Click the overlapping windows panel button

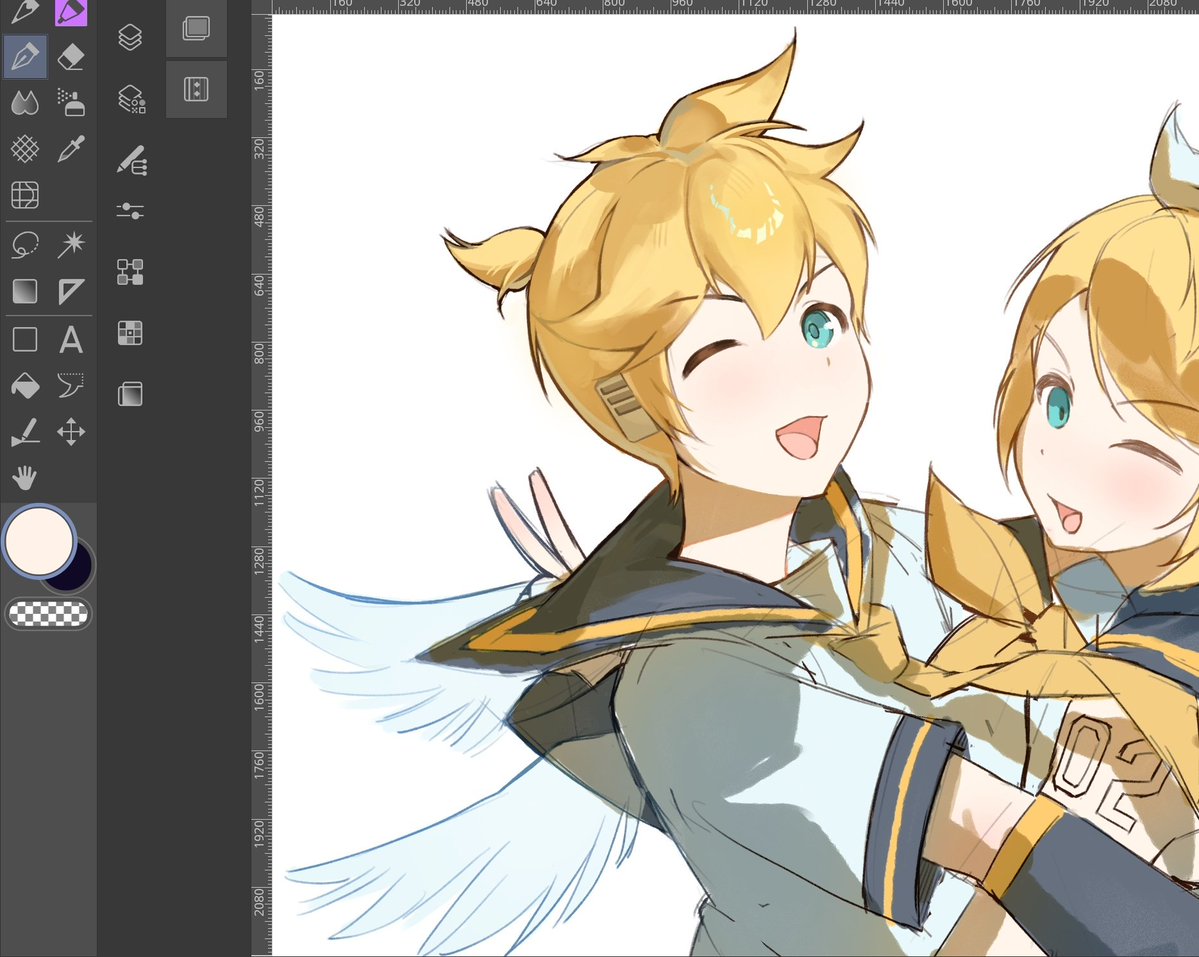pos(197,29)
